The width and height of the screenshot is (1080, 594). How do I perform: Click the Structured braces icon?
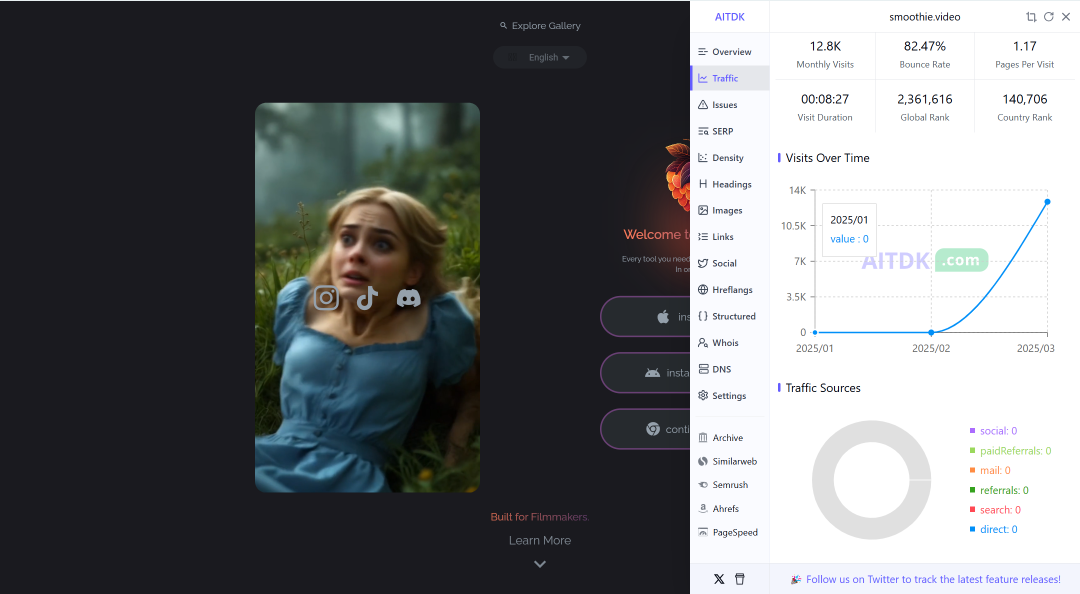coord(703,316)
